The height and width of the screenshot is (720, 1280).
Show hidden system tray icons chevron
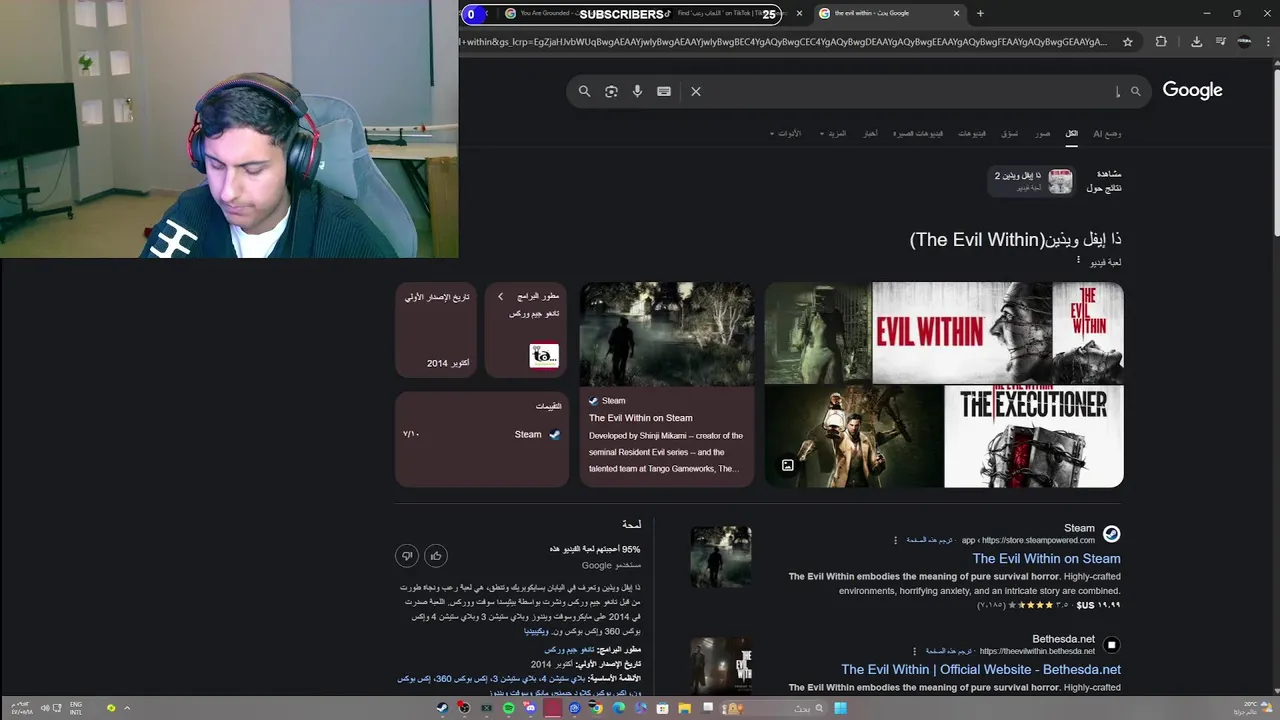click(x=127, y=708)
